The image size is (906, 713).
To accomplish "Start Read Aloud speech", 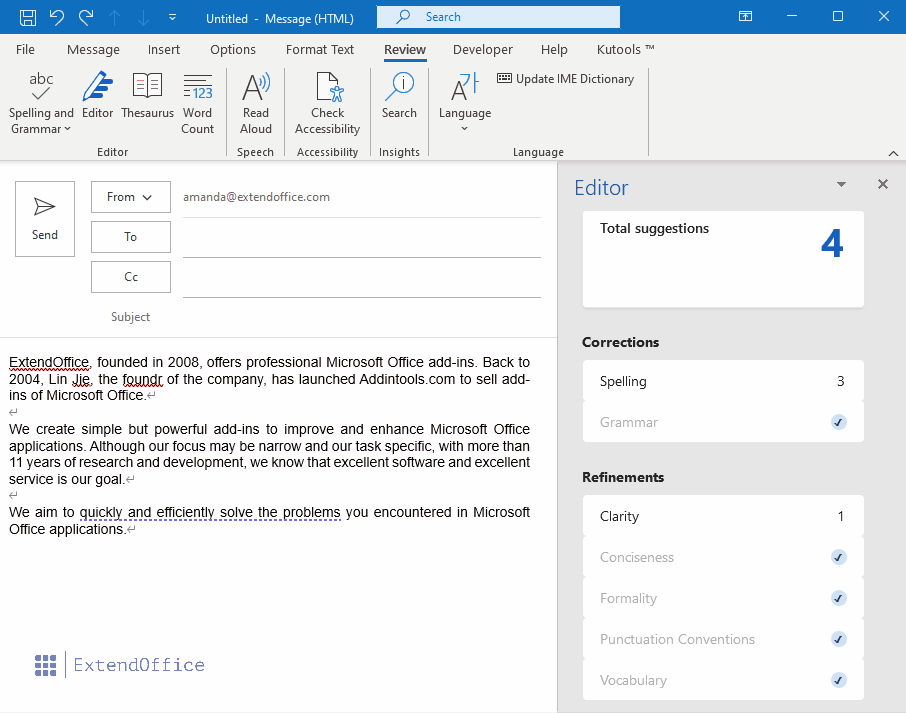I will pyautogui.click(x=256, y=103).
